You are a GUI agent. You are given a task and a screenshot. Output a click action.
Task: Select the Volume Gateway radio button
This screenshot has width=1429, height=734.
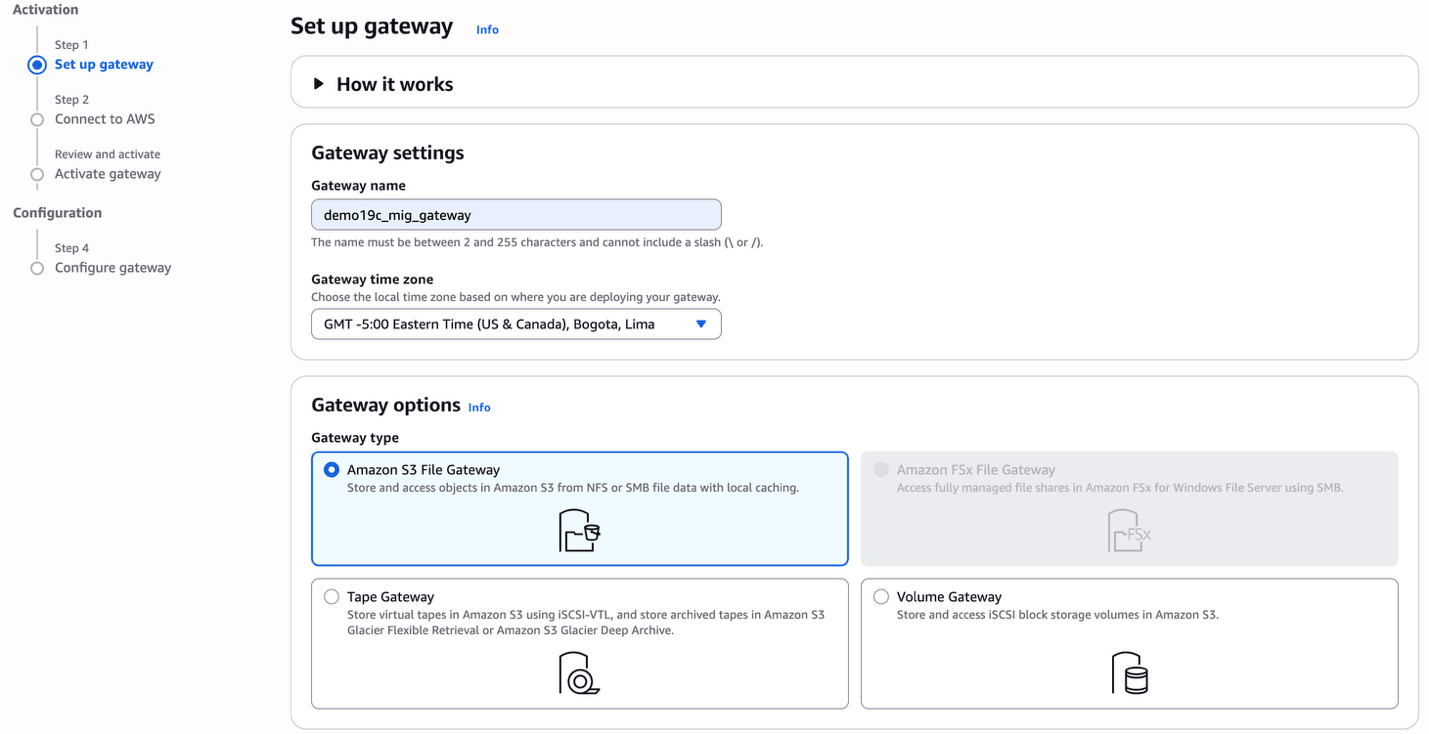880,596
